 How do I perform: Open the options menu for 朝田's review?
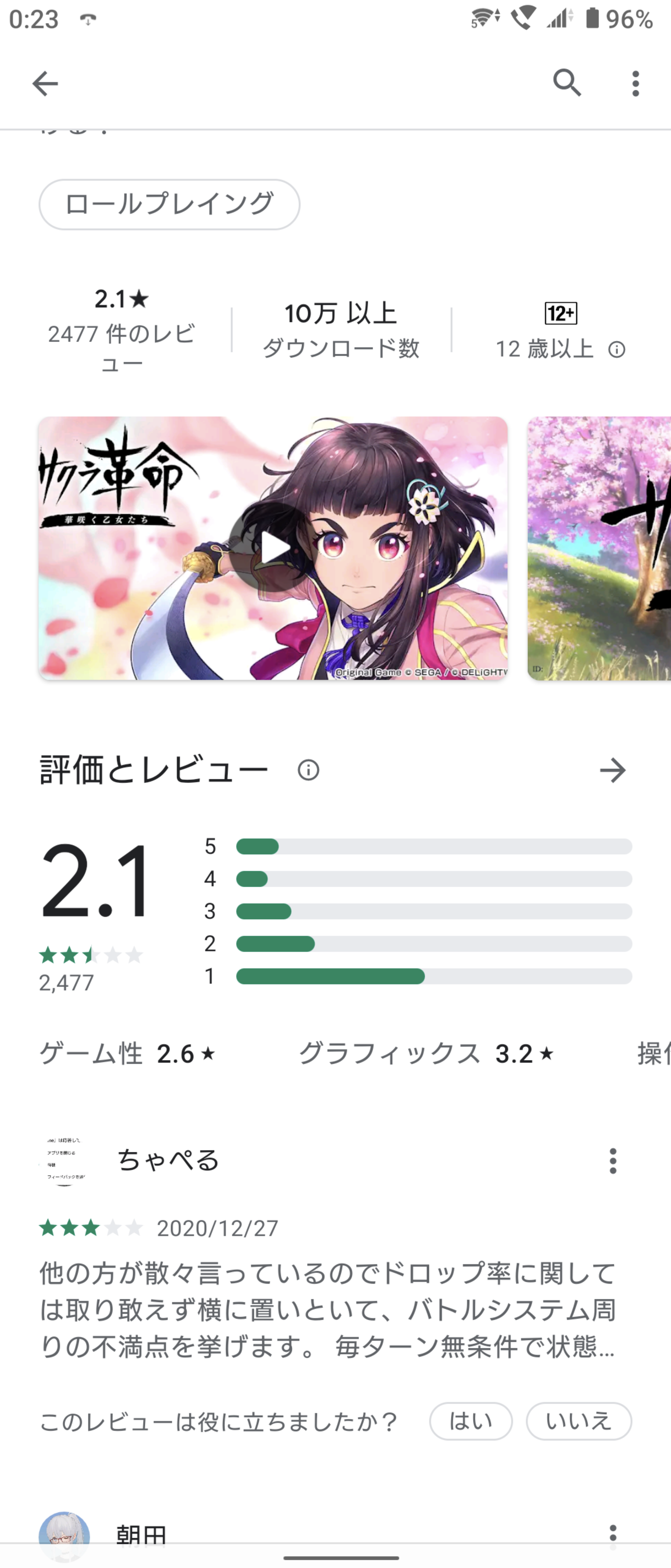(x=613, y=1535)
